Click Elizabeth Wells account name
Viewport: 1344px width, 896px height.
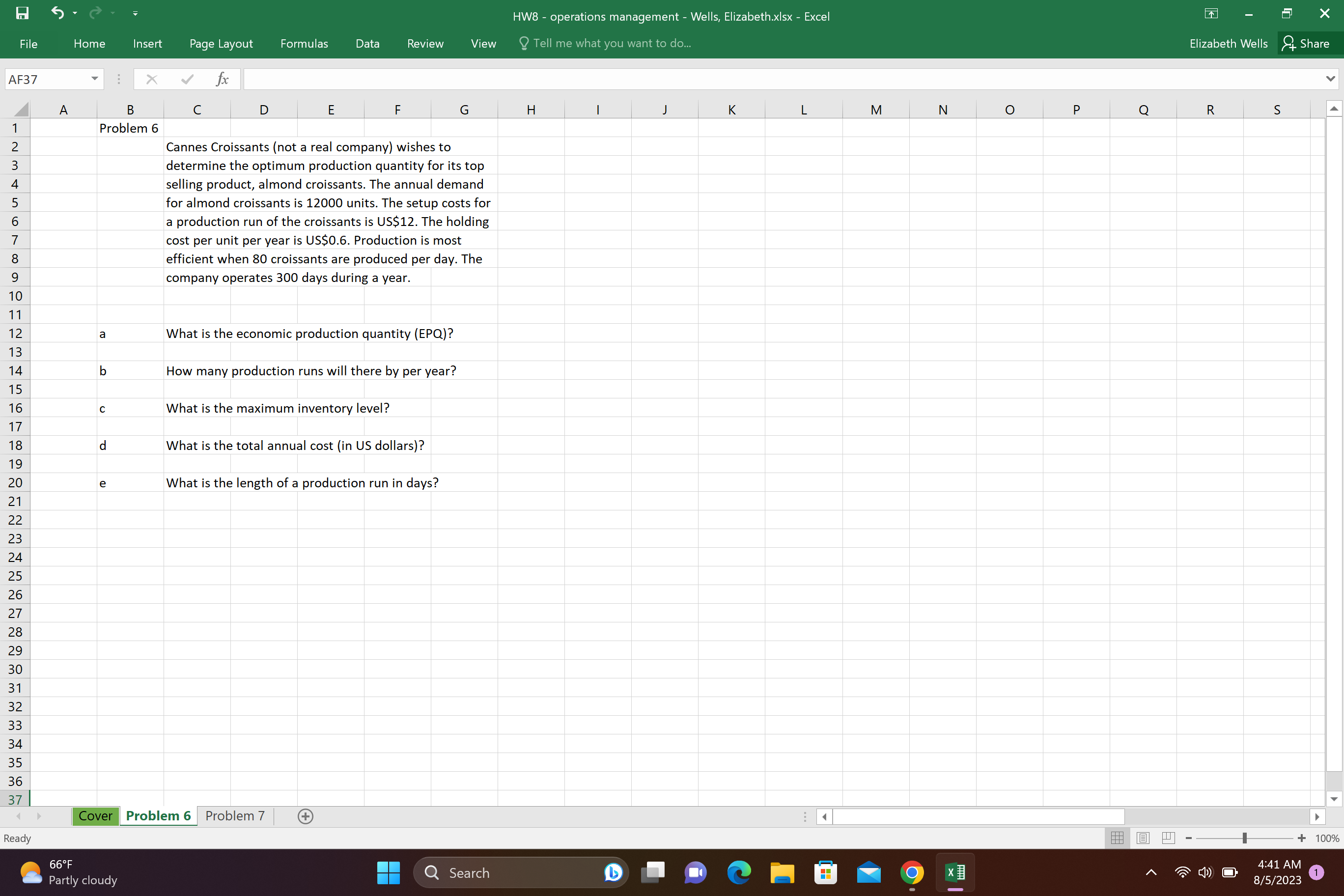point(1228,43)
